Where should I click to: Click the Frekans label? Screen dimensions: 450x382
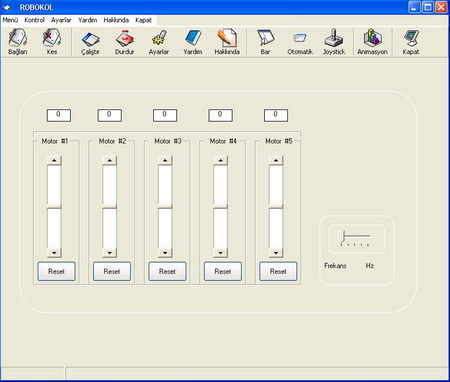335,266
